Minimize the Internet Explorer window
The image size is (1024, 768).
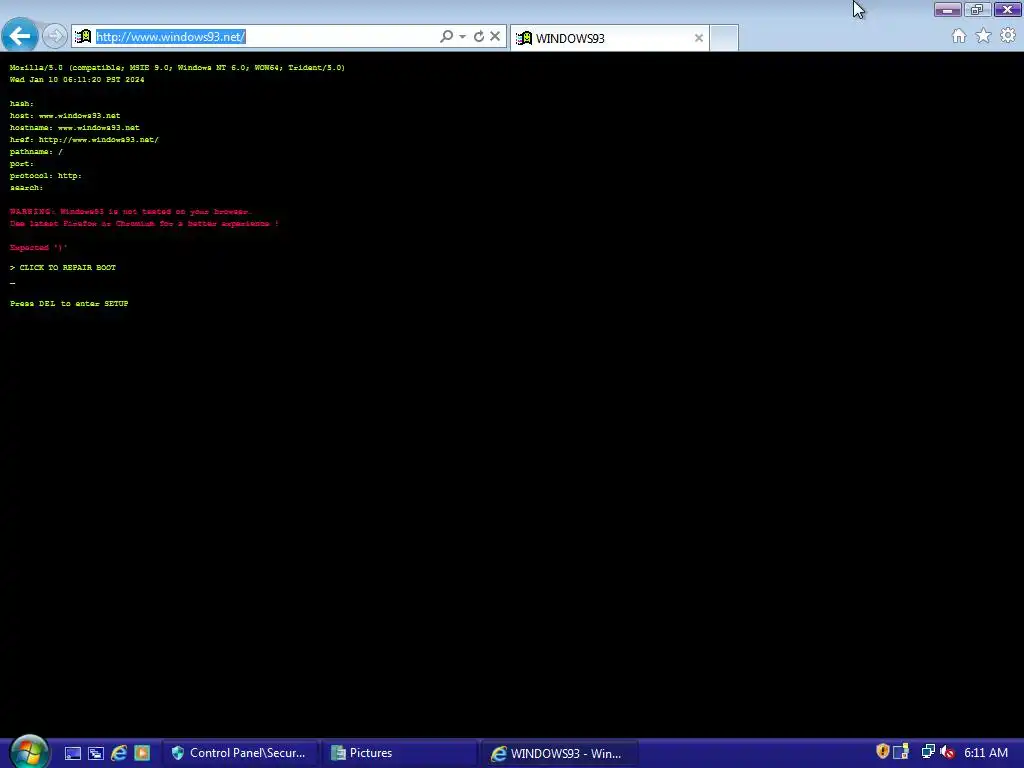[x=948, y=9]
